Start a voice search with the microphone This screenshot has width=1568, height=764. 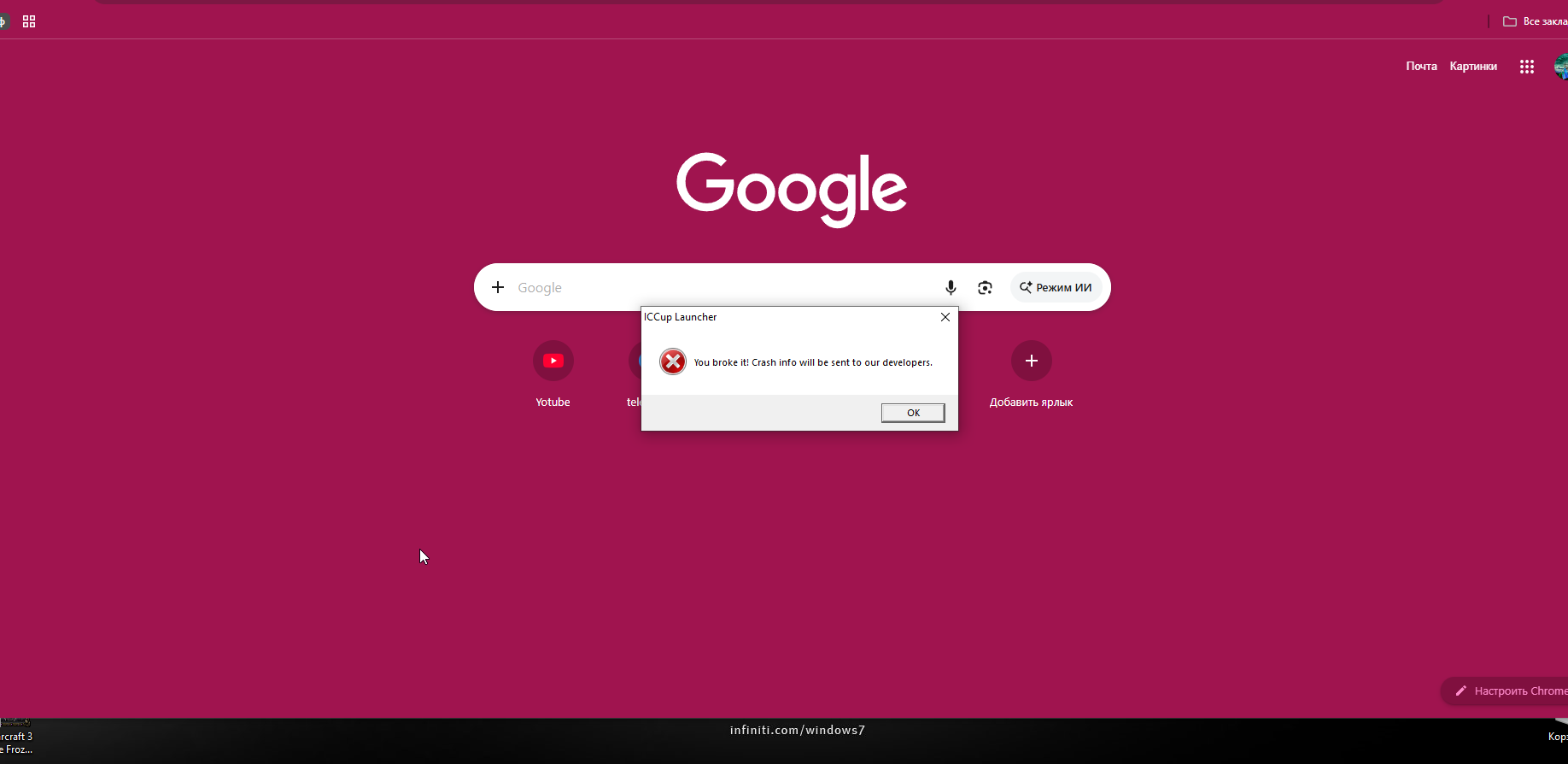[x=951, y=288]
